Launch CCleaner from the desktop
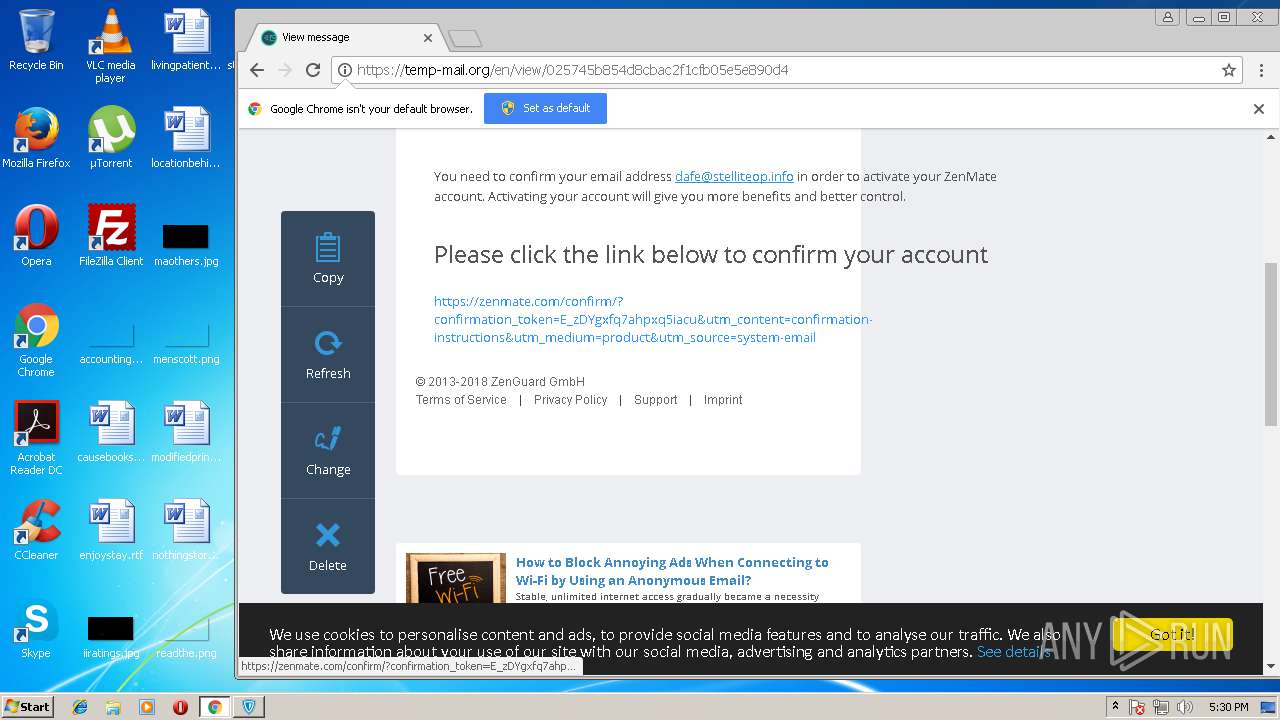The width and height of the screenshot is (1280, 720). [x=36, y=530]
